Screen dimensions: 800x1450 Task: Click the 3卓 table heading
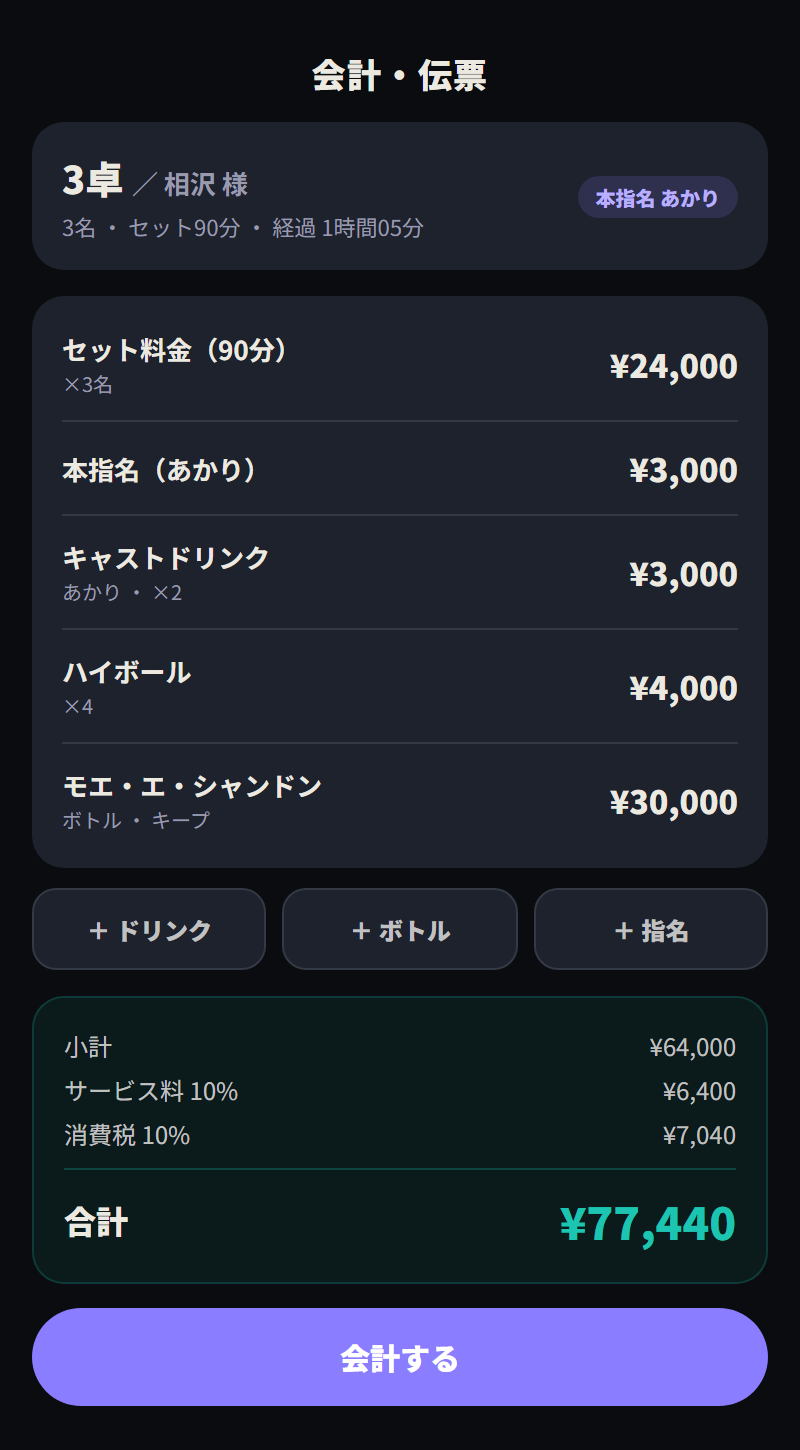coord(92,181)
